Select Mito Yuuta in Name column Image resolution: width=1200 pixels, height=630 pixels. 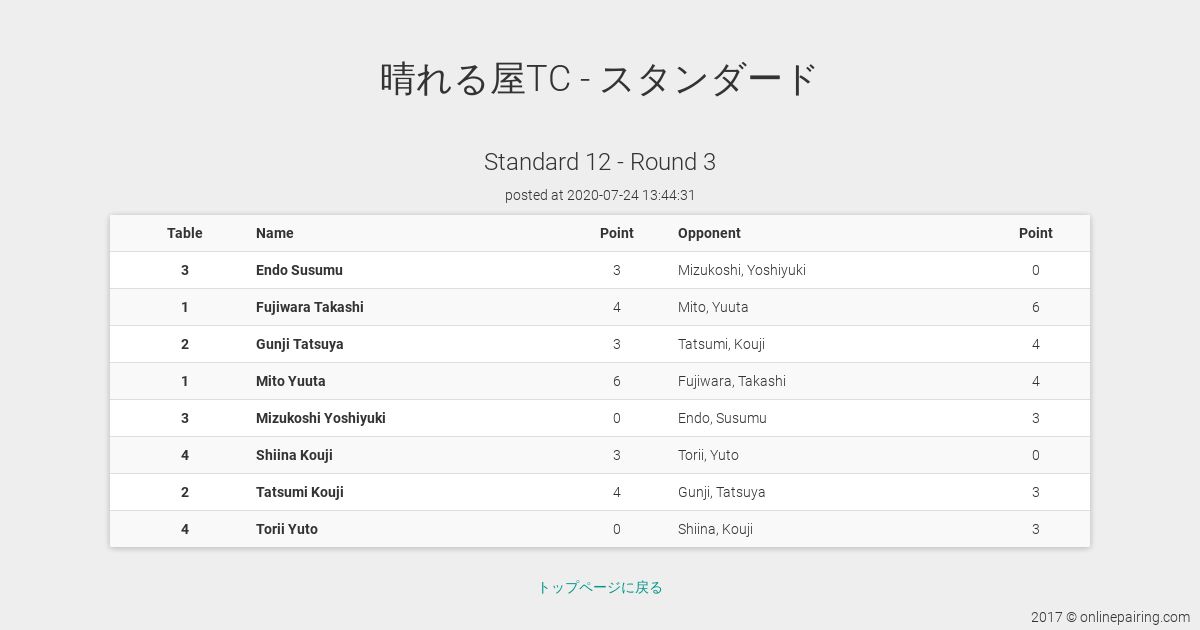291,381
